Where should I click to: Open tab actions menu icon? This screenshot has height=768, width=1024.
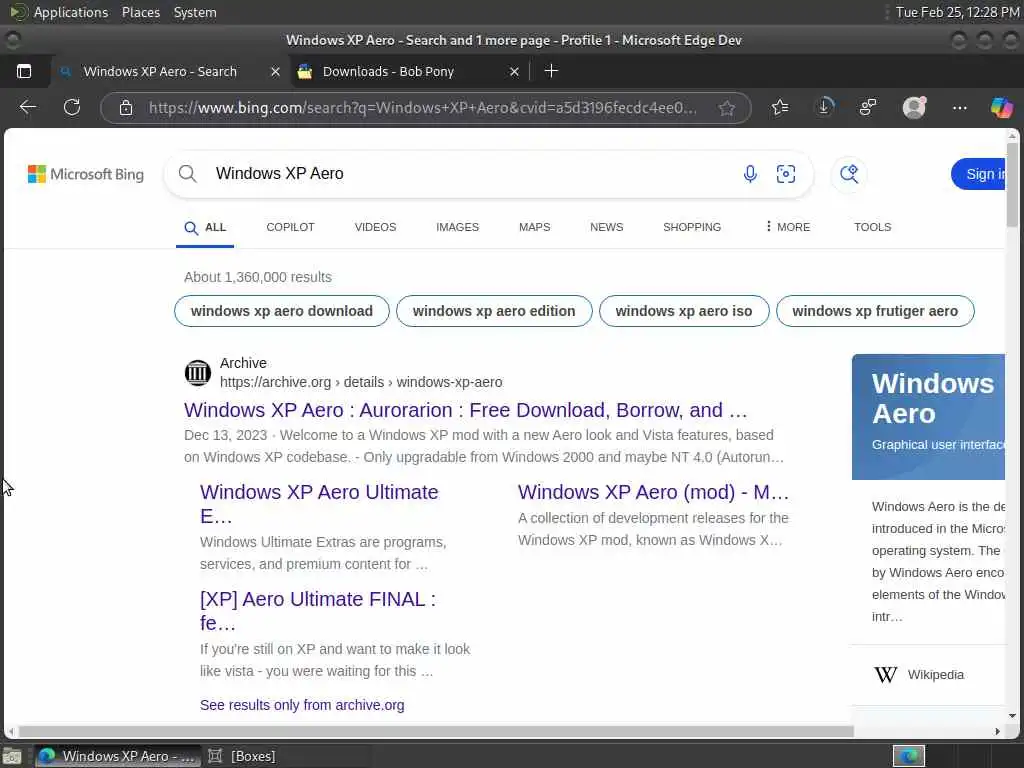tap(24, 71)
